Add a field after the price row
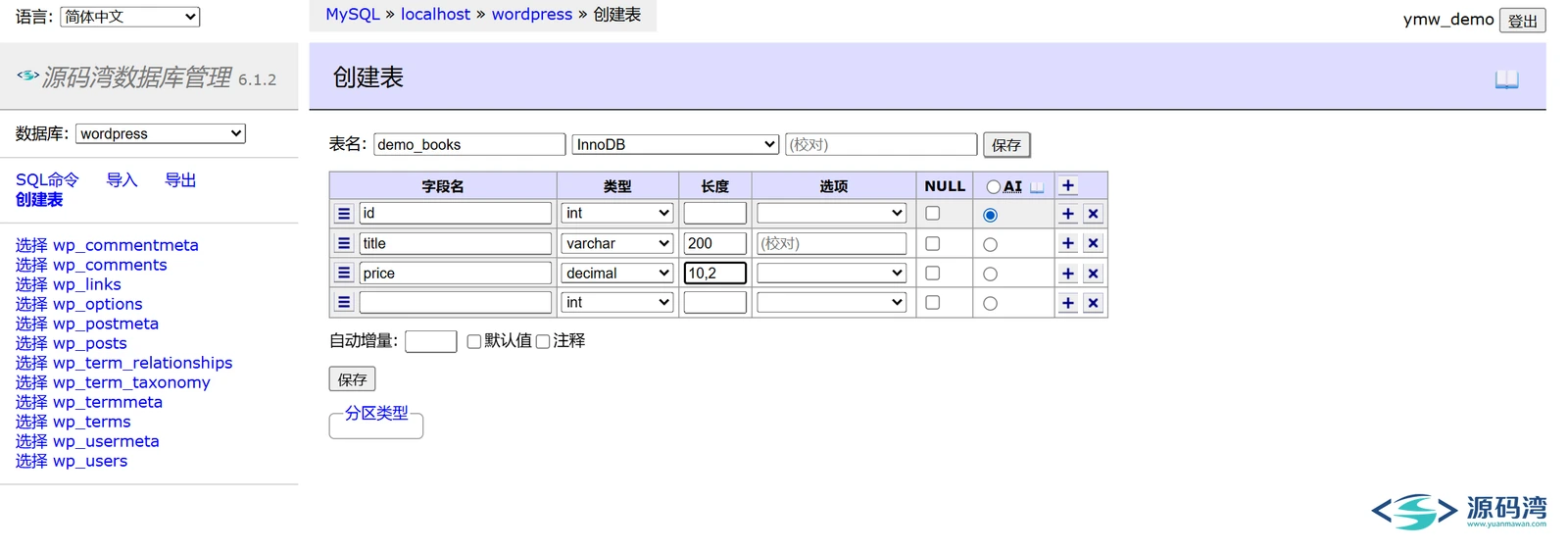The height and width of the screenshot is (550, 1568). tap(1068, 274)
